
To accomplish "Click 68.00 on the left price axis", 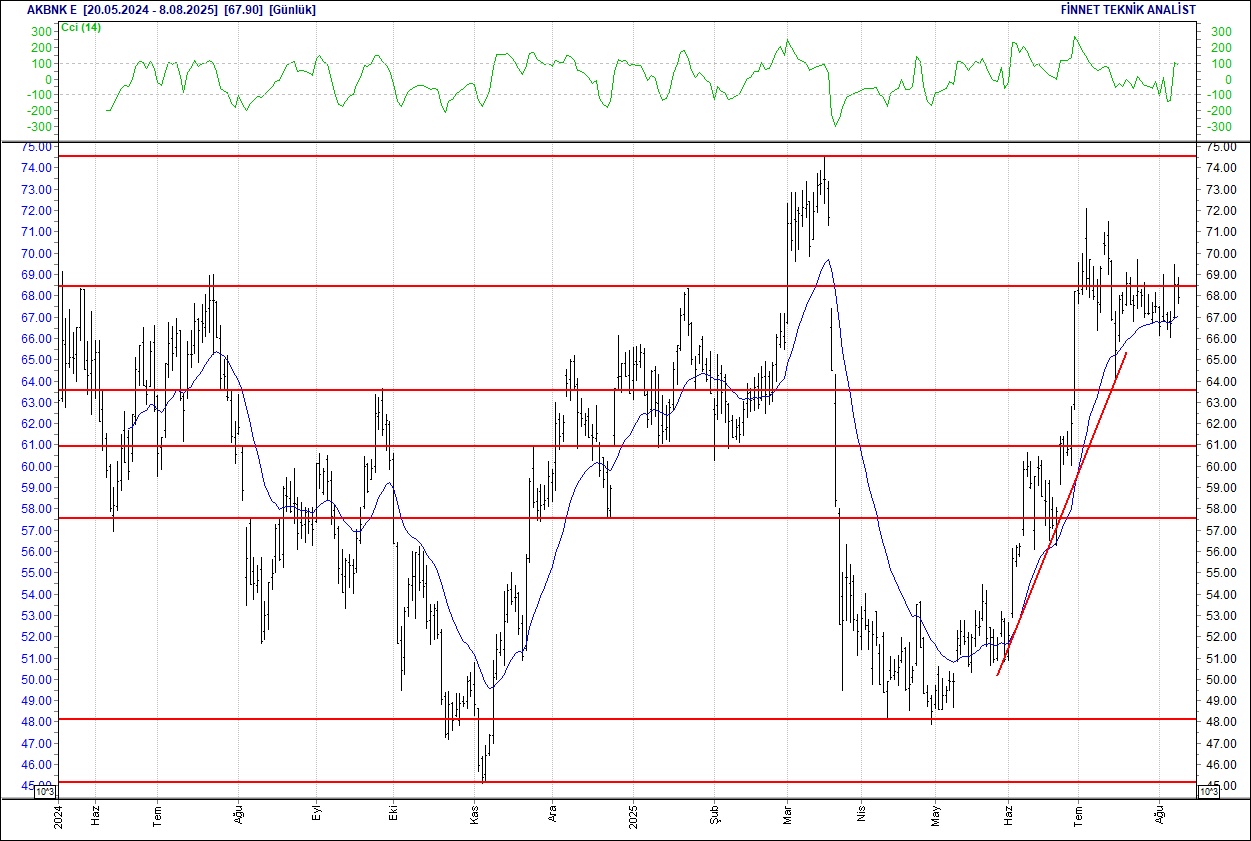I will click(x=36, y=296).
